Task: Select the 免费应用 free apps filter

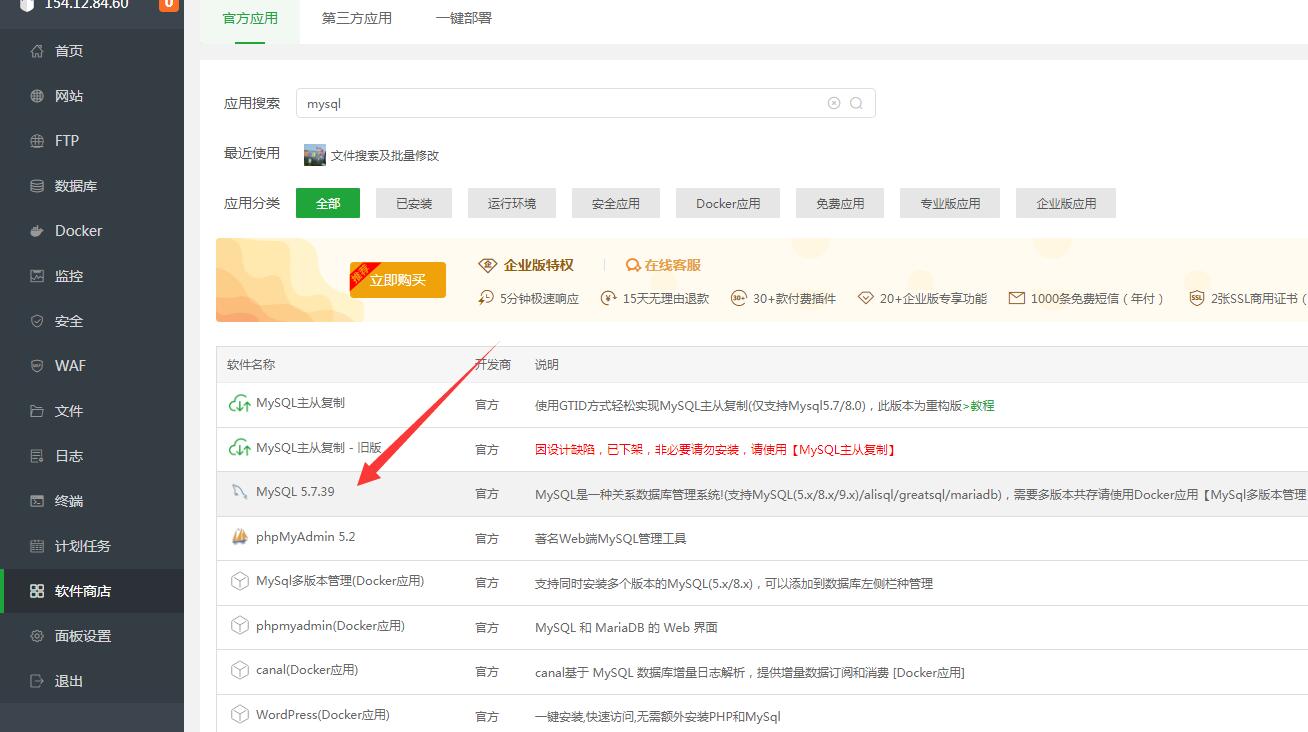Action: coord(839,202)
